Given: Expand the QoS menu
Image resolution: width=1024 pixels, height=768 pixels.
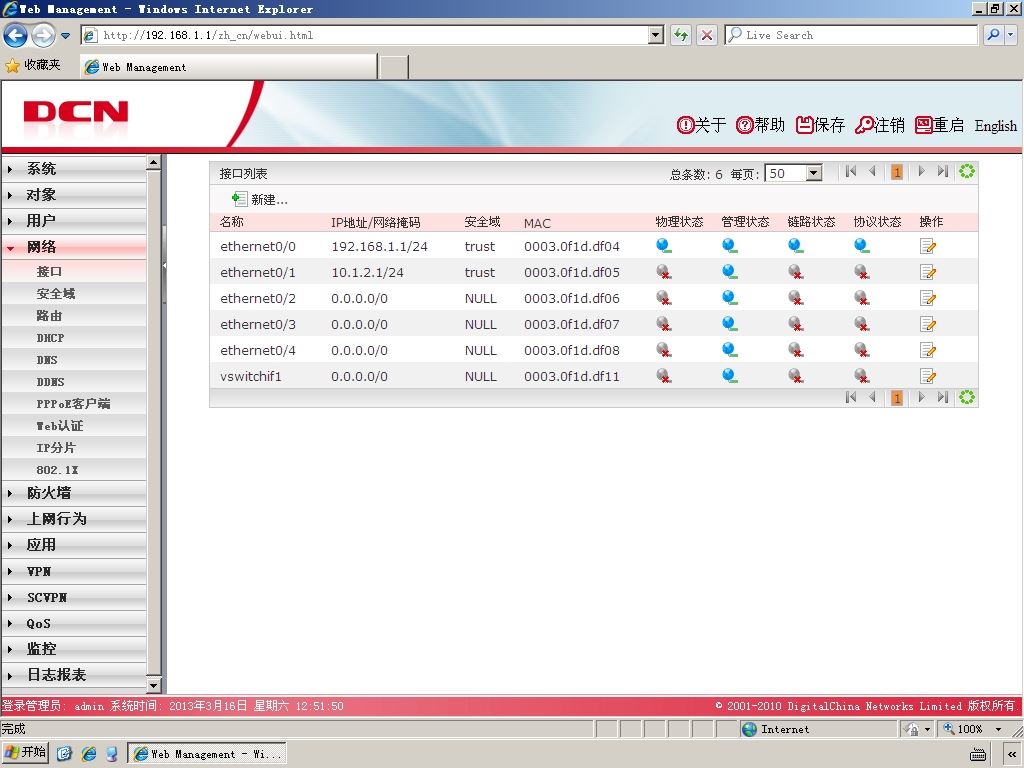Looking at the screenshot, I should click(x=74, y=624).
